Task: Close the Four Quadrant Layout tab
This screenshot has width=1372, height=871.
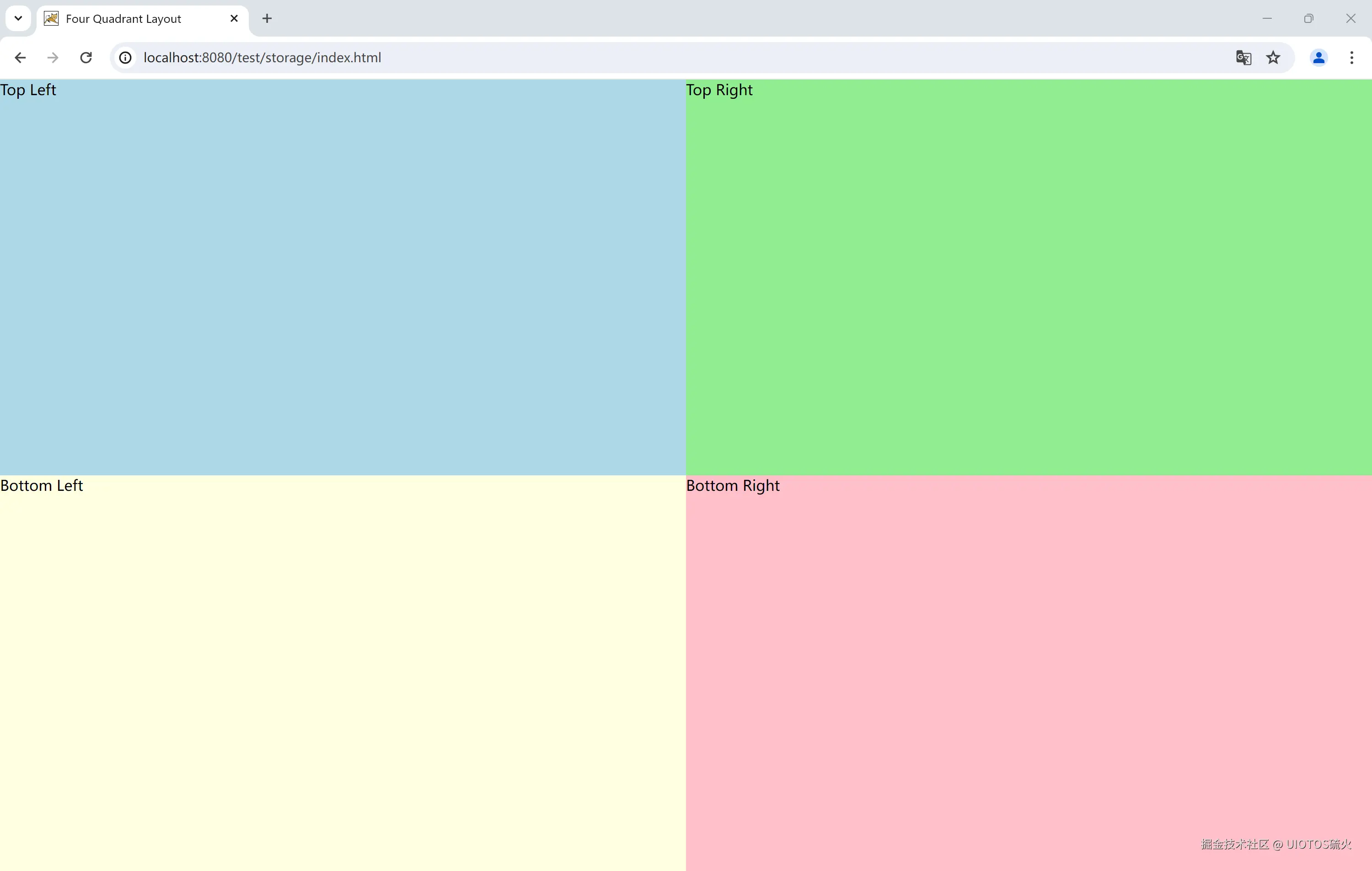Action: pyautogui.click(x=234, y=18)
